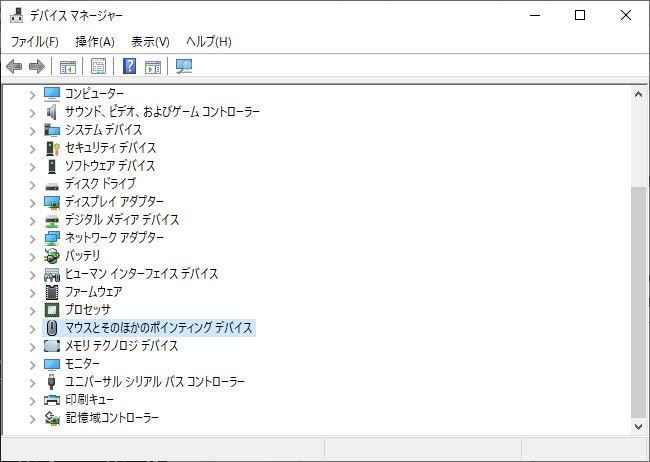Click the ディスプレイ アダプター icon

point(52,202)
